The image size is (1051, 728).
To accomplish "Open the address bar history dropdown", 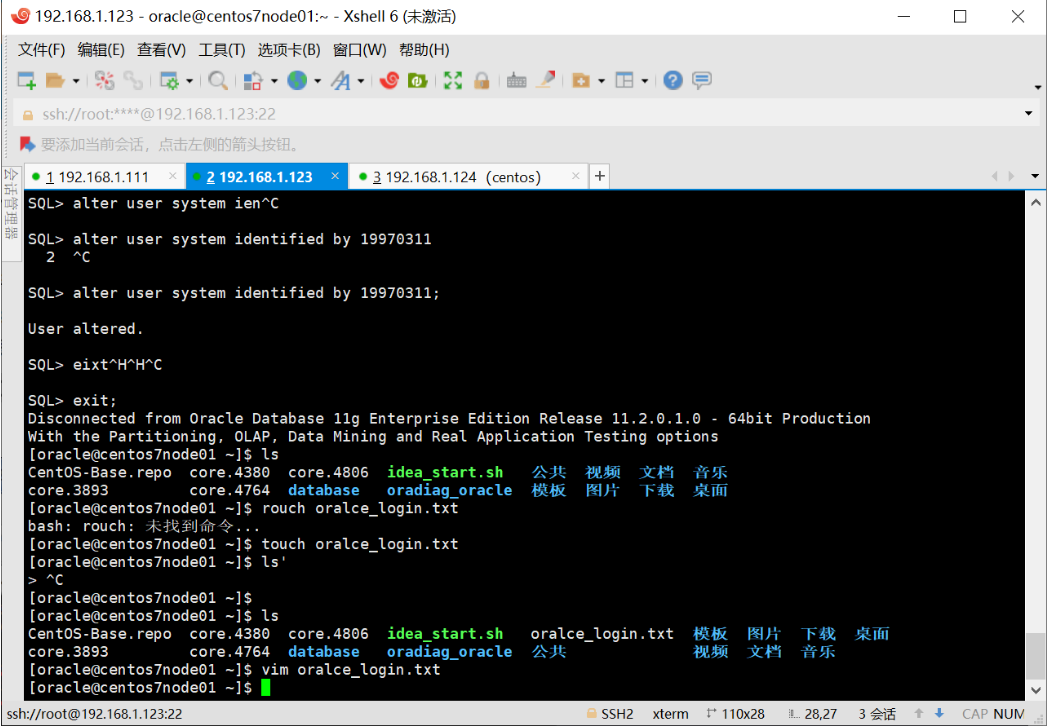I will point(1030,113).
